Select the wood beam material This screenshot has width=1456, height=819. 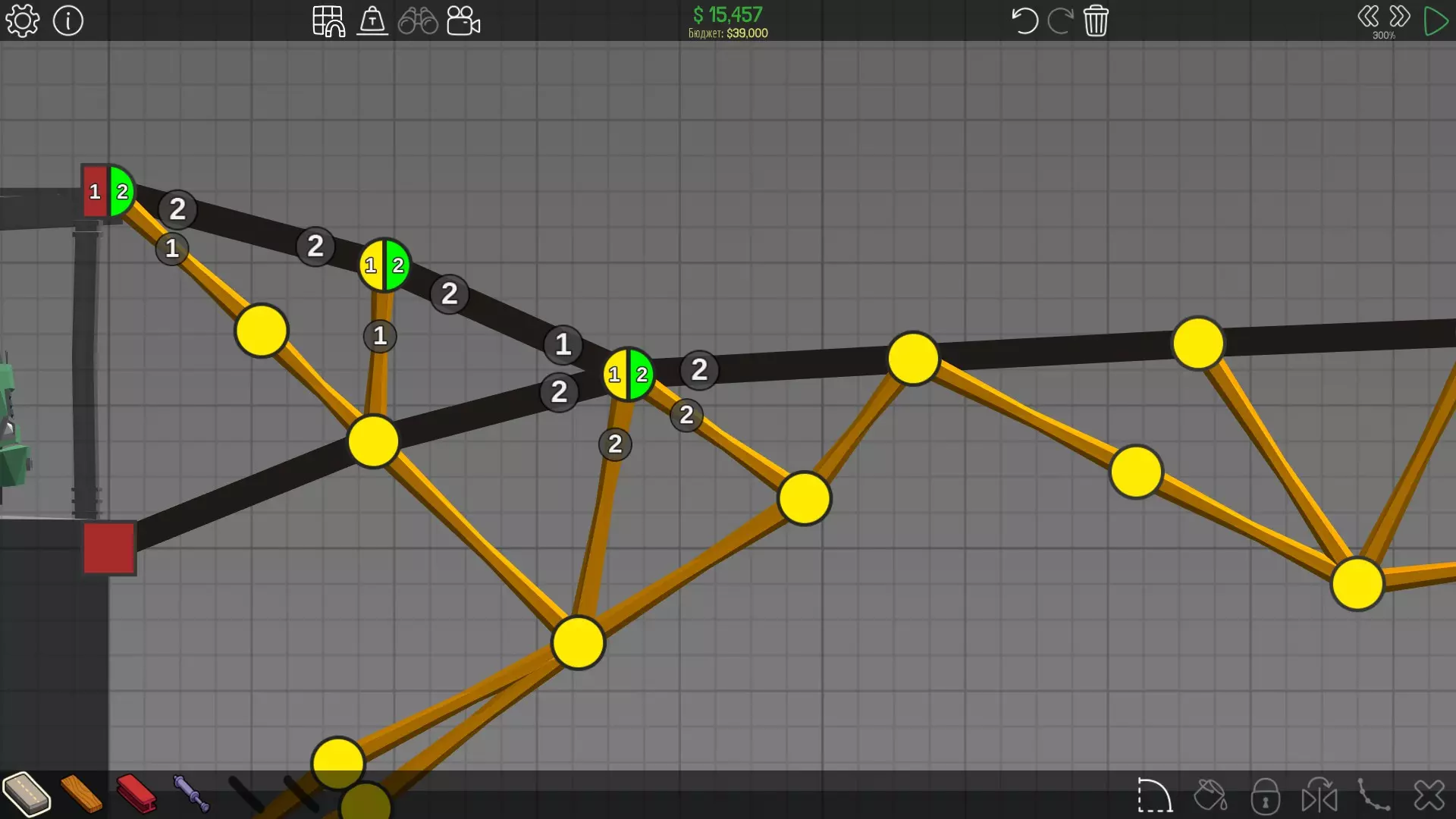81,794
